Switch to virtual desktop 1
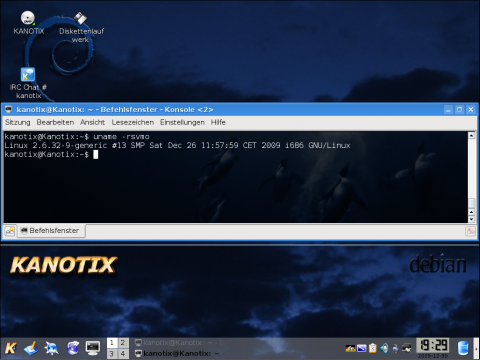The height and width of the screenshot is (360, 480). [112, 343]
